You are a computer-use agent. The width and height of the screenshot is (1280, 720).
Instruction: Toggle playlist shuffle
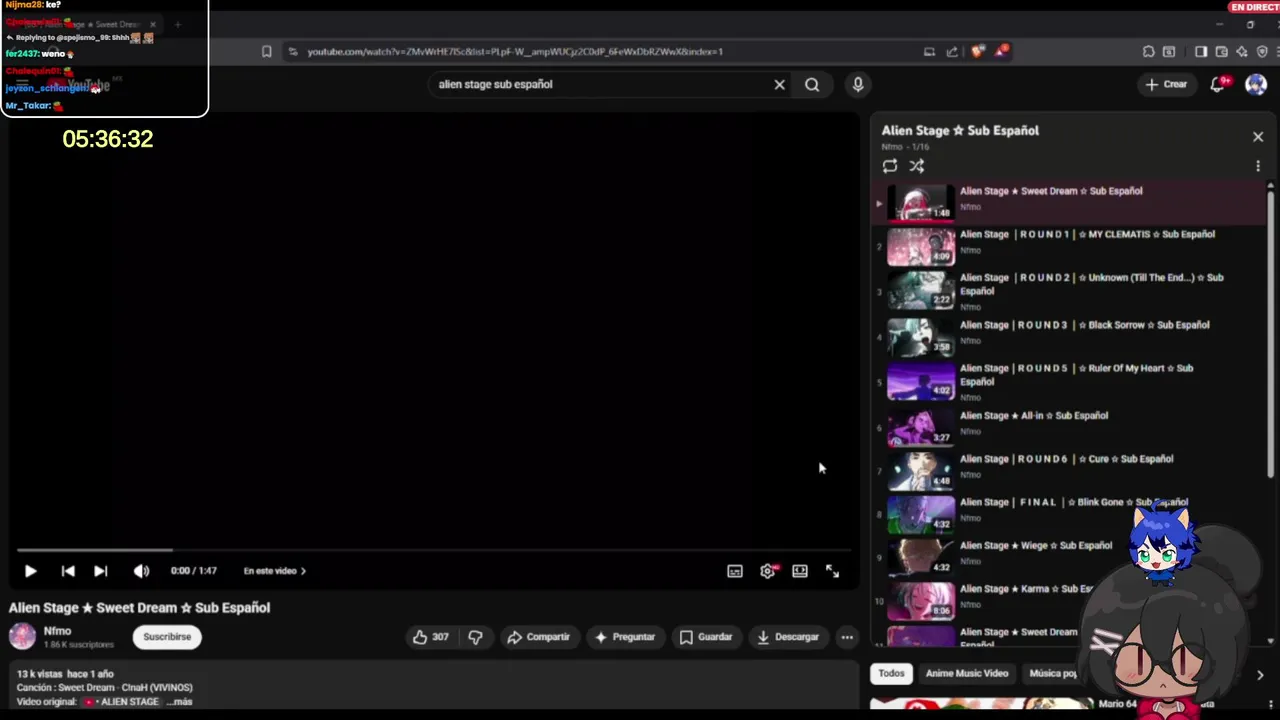pos(917,166)
